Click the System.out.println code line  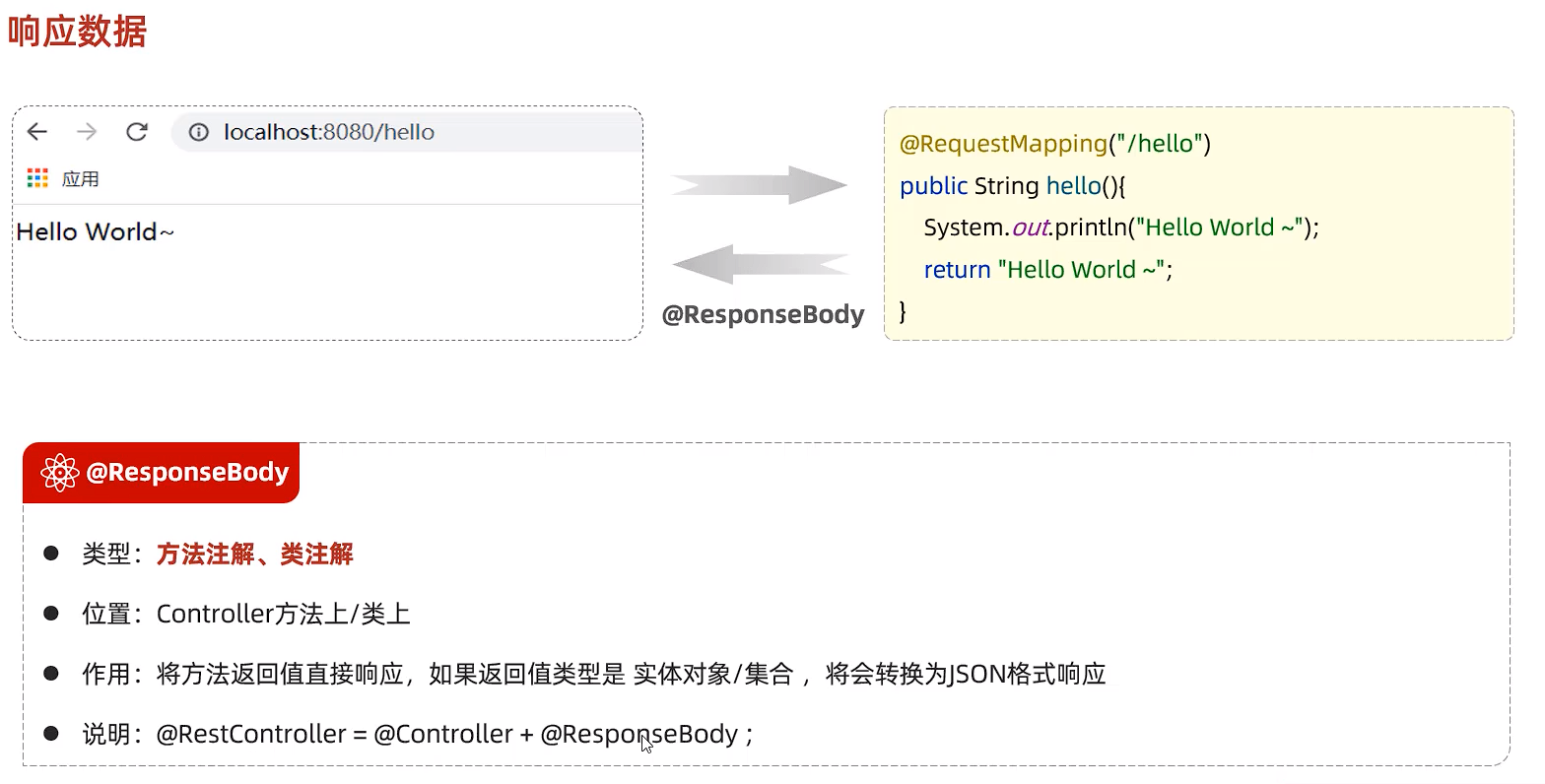[x=1120, y=228]
